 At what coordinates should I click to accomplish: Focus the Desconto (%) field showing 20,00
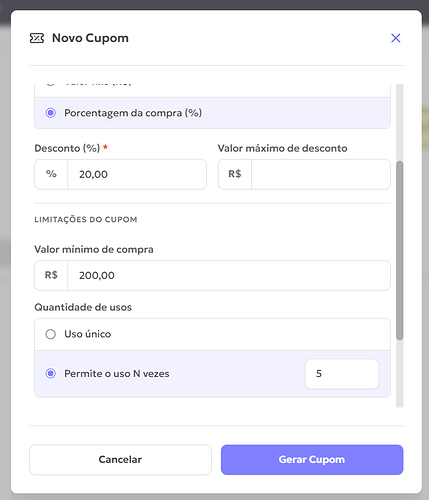point(137,174)
